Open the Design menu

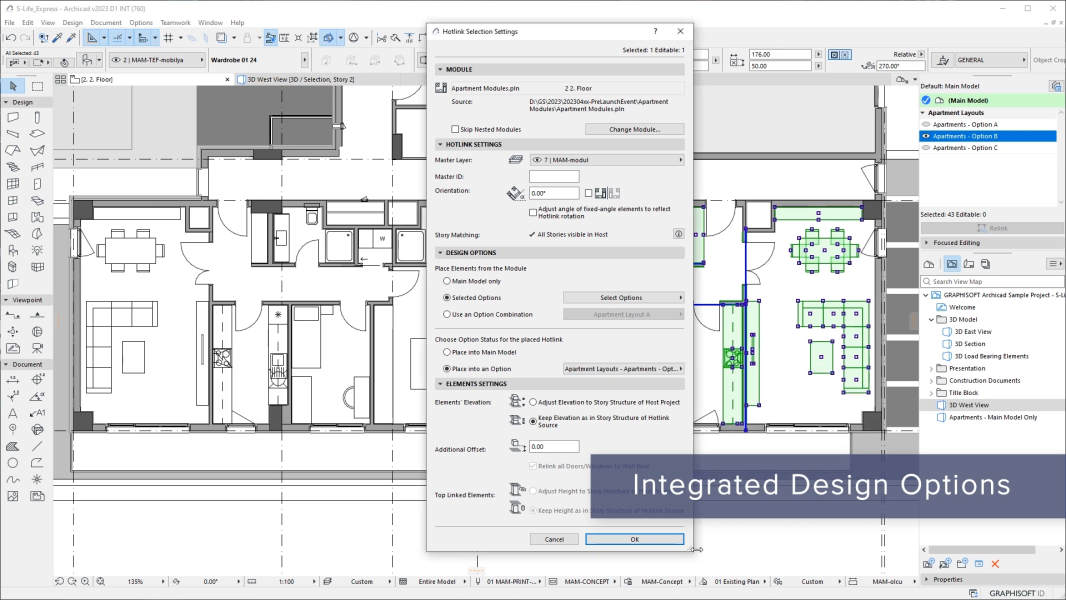(x=73, y=22)
